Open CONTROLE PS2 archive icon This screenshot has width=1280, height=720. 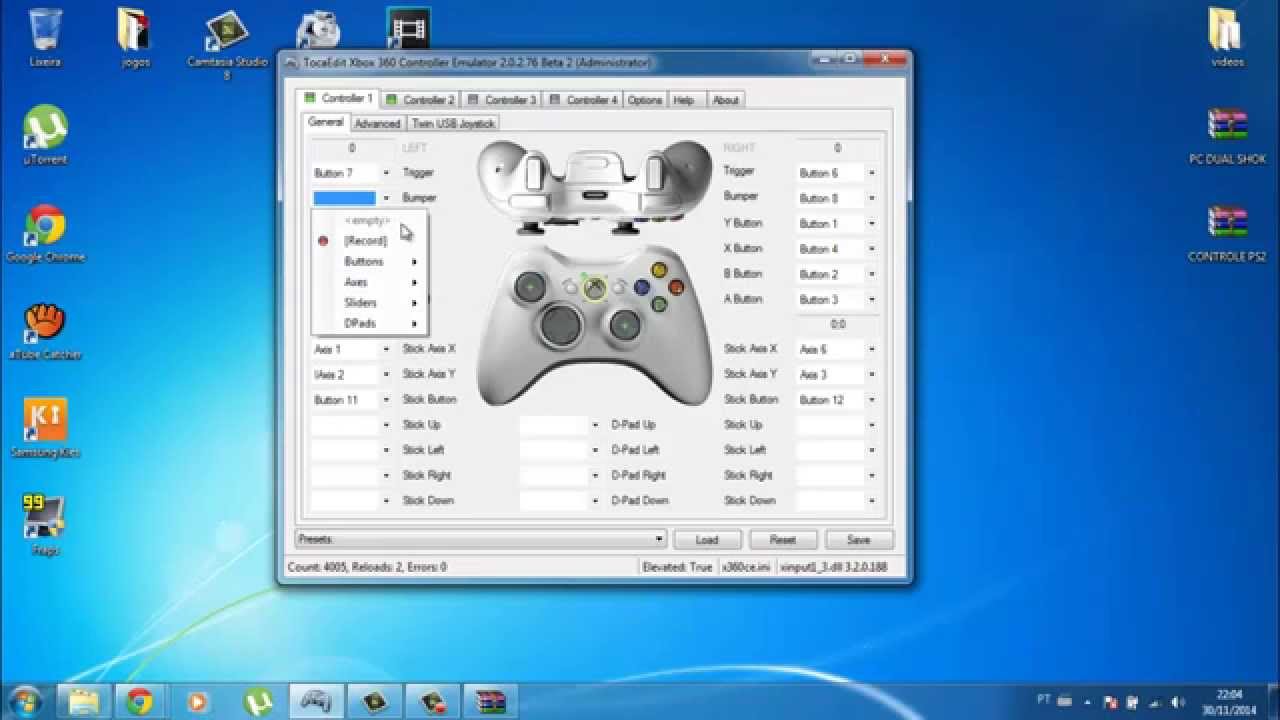pyautogui.click(x=1227, y=233)
